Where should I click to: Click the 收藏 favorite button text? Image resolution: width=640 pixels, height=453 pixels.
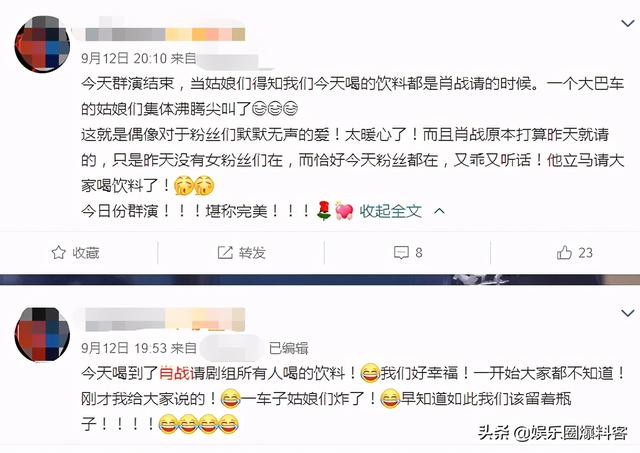pyautogui.click(x=86, y=253)
